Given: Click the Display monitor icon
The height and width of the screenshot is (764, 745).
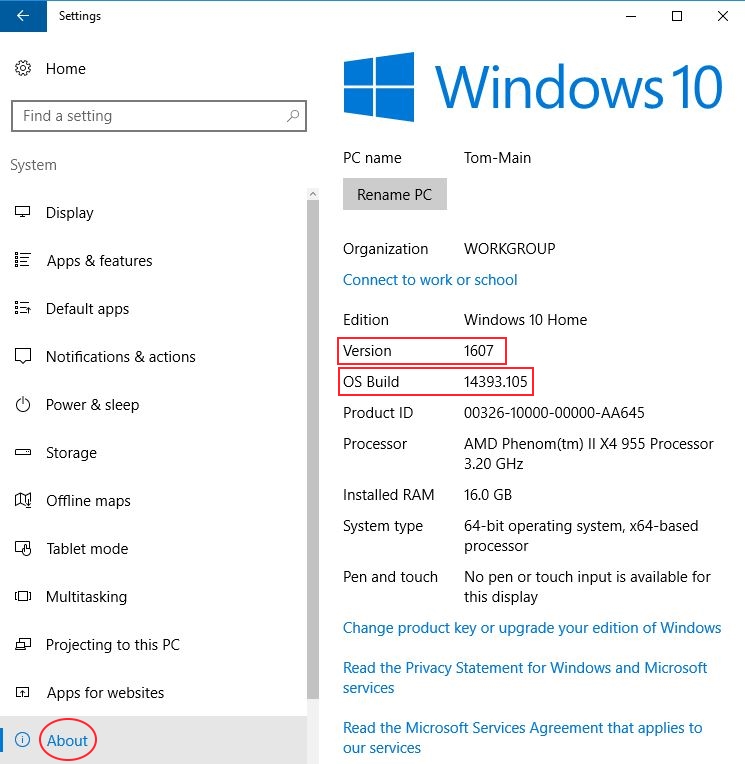Looking at the screenshot, I should click(22, 212).
